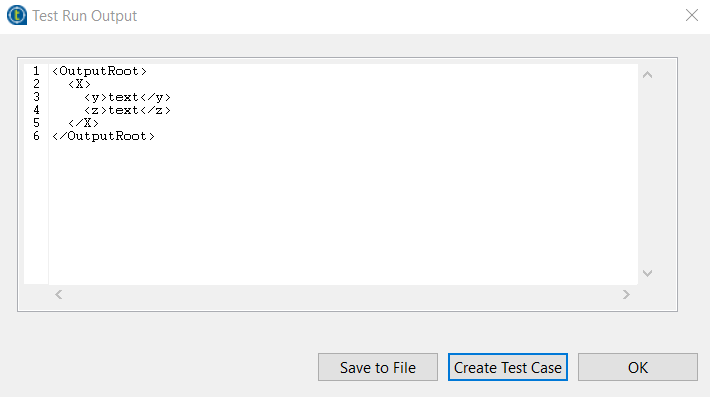Click the Create Test Case button
Image resolution: width=710 pixels, height=397 pixels.
pos(508,367)
